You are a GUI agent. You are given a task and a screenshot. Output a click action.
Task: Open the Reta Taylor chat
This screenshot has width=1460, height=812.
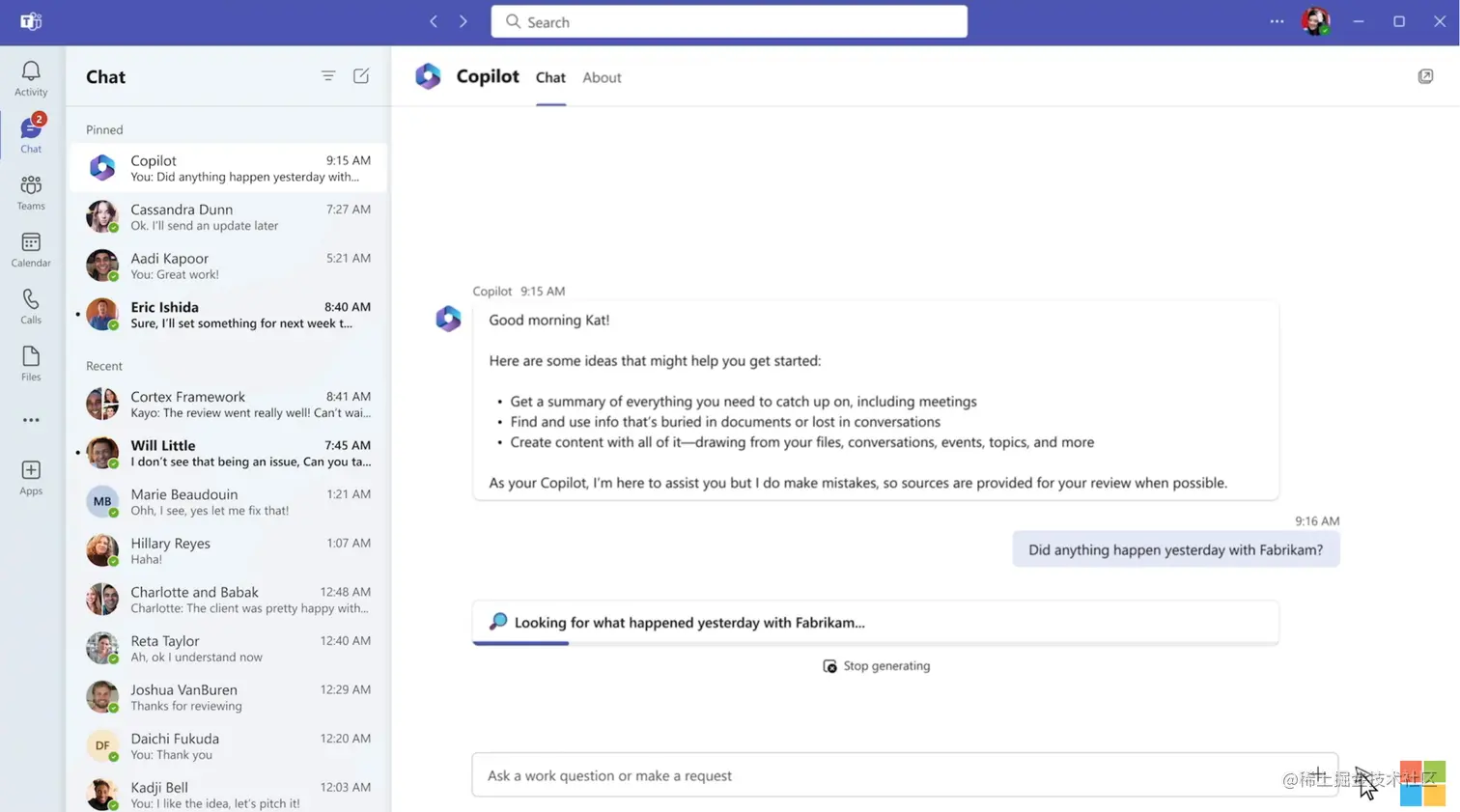click(x=229, y=648)
